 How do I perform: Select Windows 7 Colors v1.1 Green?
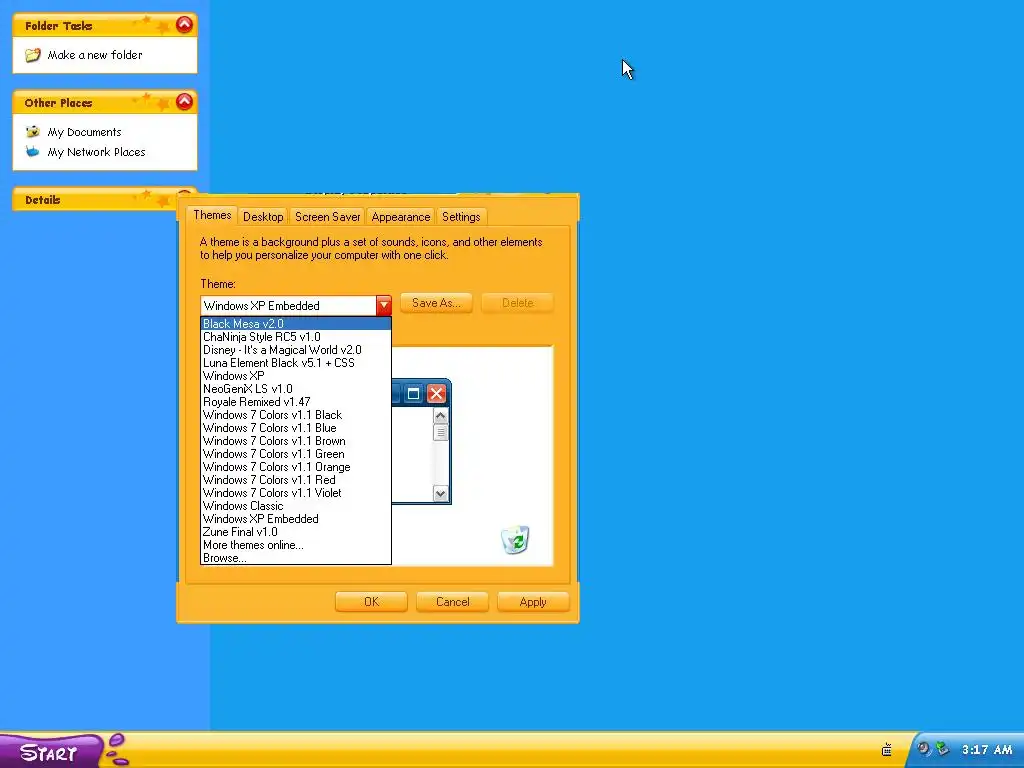(296, 455)
